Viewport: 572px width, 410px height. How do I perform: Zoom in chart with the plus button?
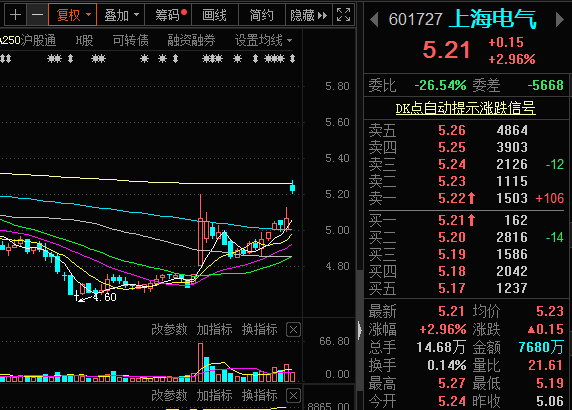pos(15,15)
